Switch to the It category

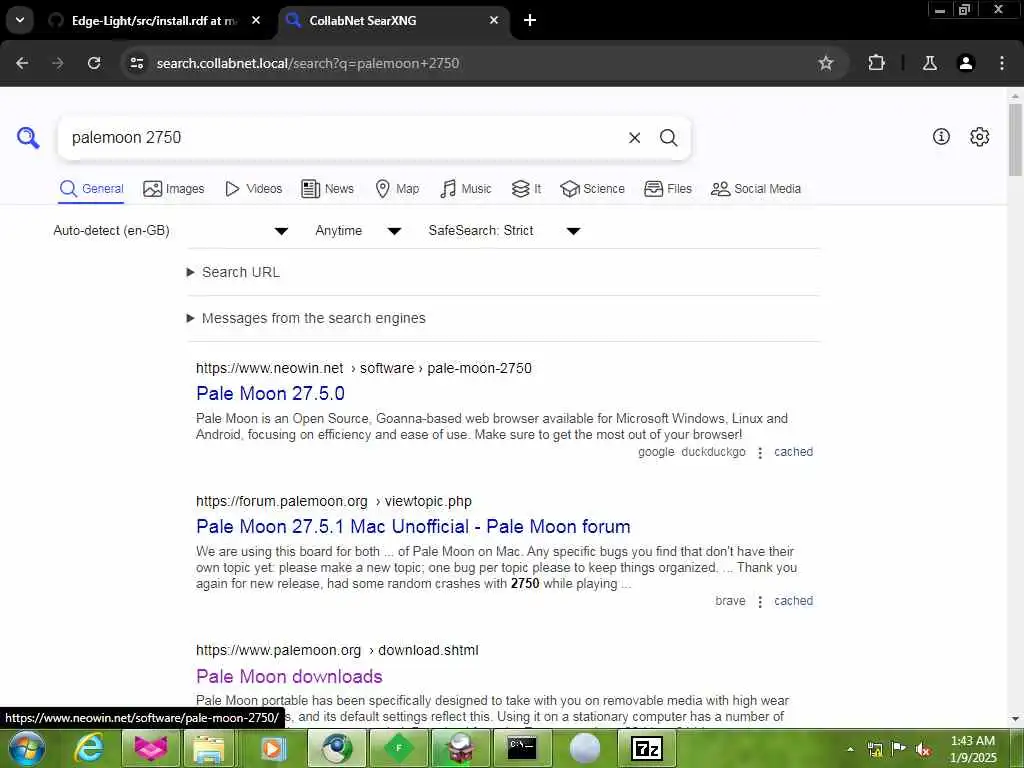pos(526,189)
